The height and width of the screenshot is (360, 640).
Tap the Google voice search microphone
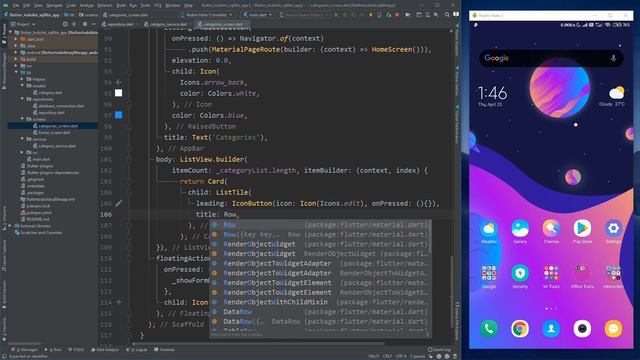613,58
